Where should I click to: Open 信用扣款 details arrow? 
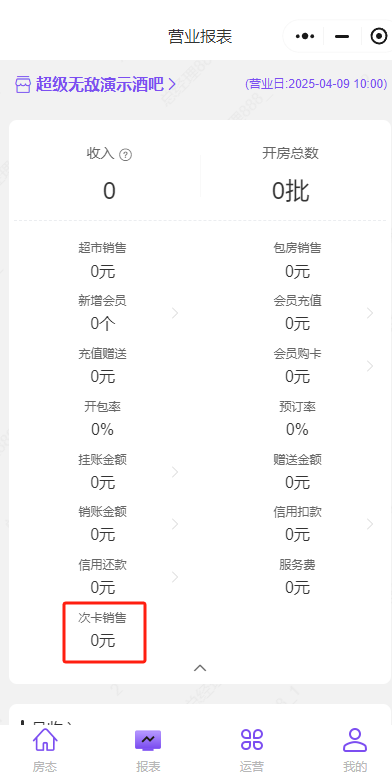click(x=370, y=524)
